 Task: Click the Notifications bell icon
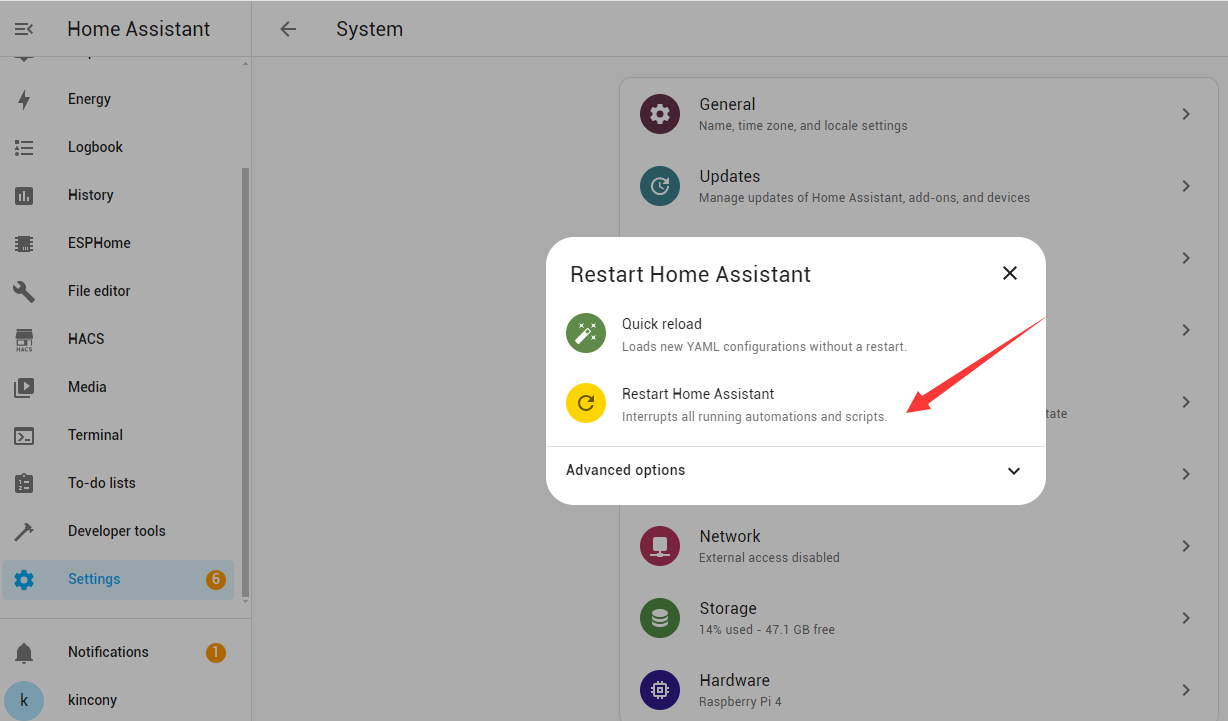coord(24,652)
